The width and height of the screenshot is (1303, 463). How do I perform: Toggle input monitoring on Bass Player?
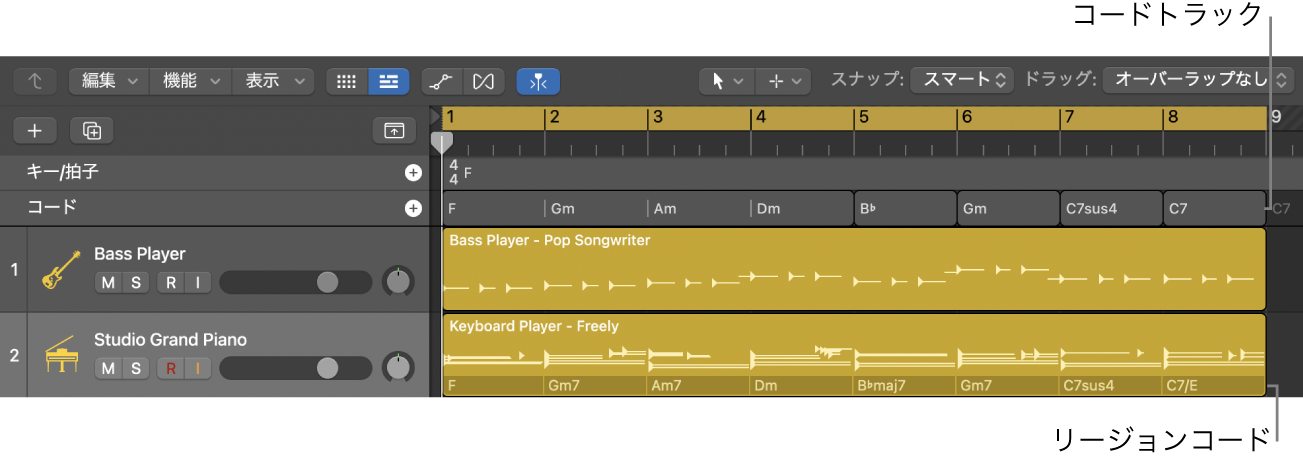click(x=198, y=283)
